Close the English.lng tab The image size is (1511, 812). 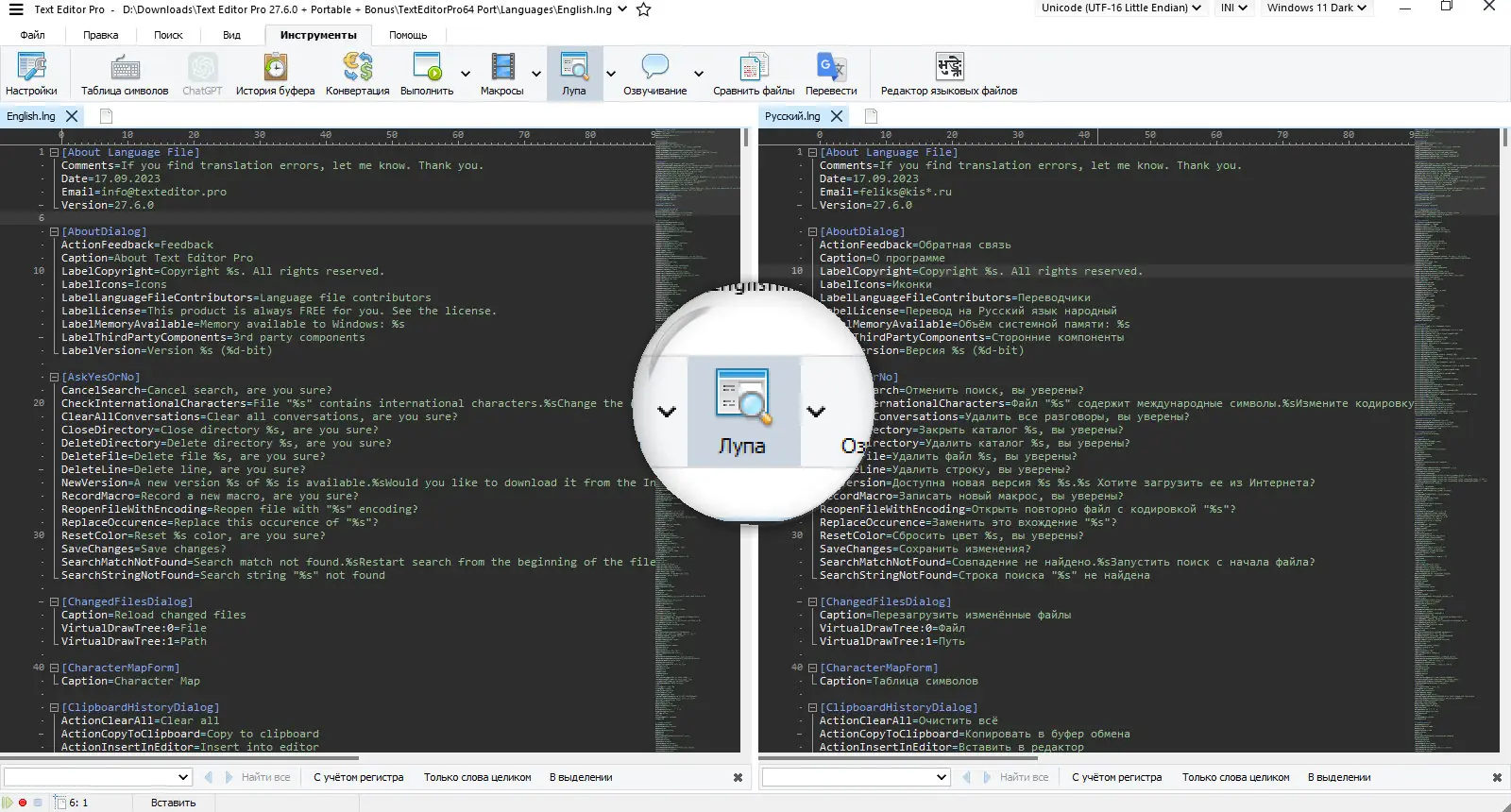click(x=72, y=116)
